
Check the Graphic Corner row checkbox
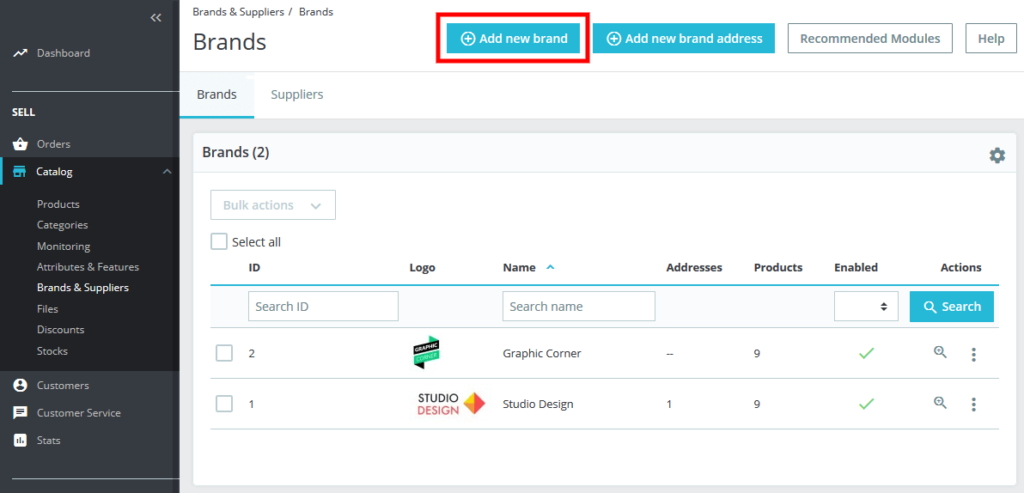(x=224, y=353)
